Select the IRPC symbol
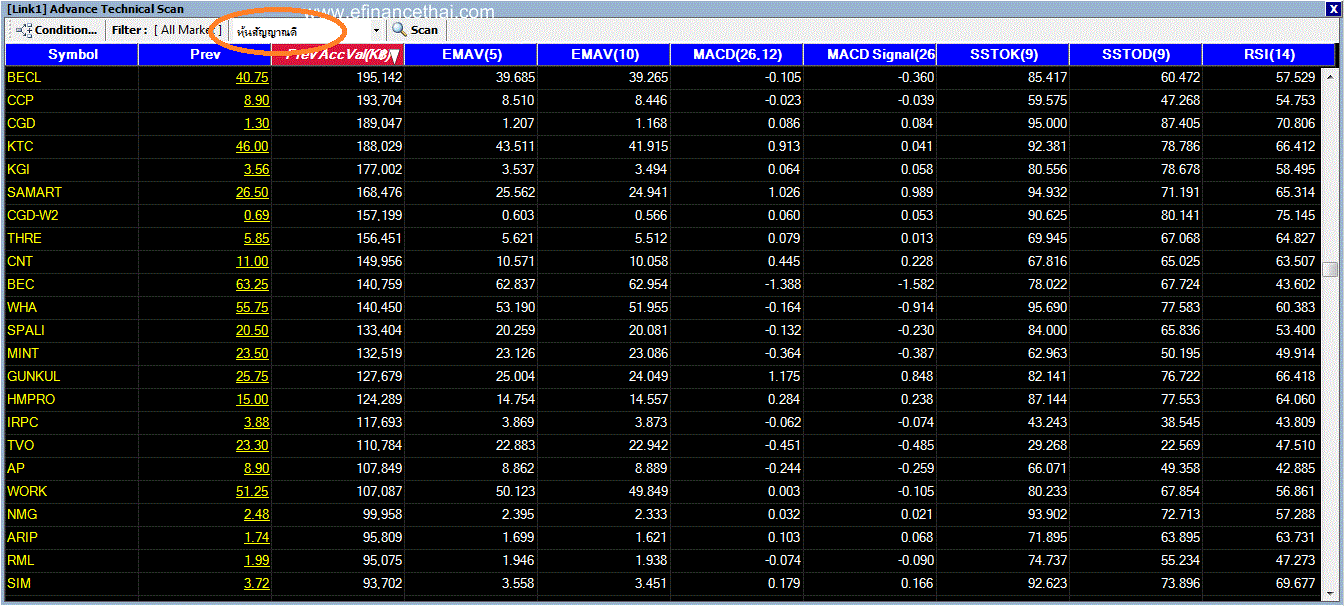This screenshot has width=1344, height=606. (23, 422)
